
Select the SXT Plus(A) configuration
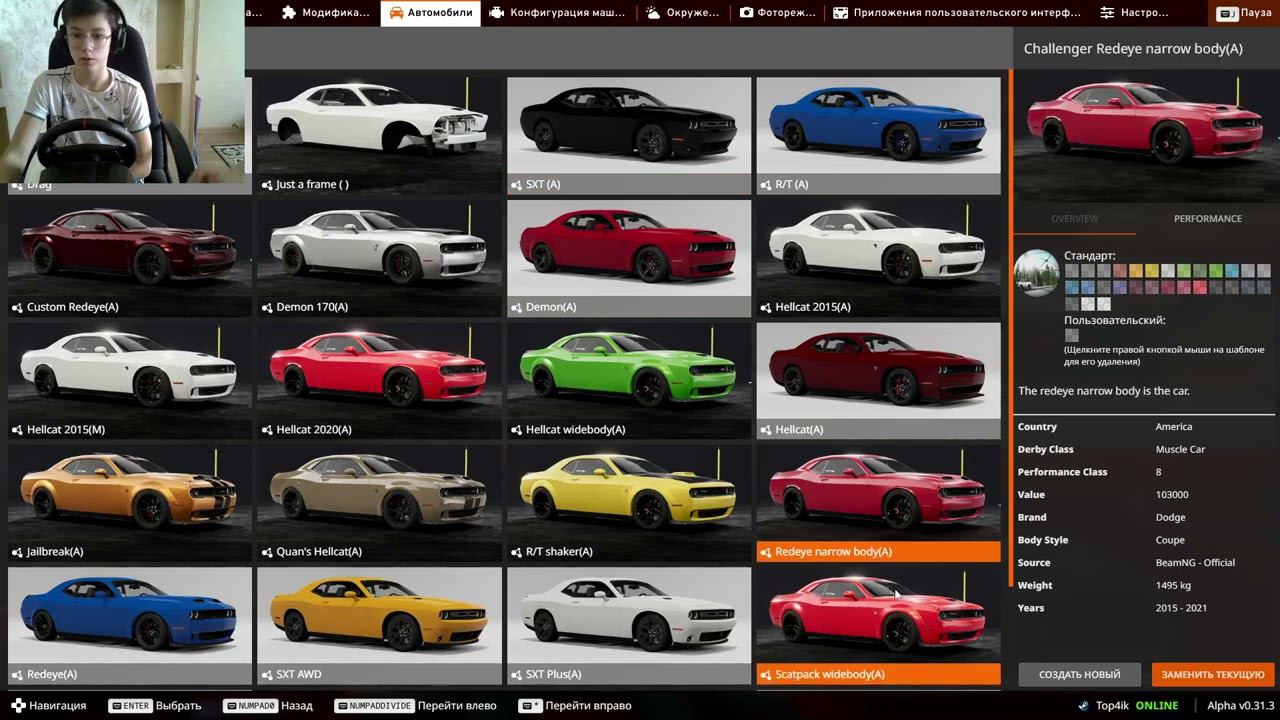(629, 626)
